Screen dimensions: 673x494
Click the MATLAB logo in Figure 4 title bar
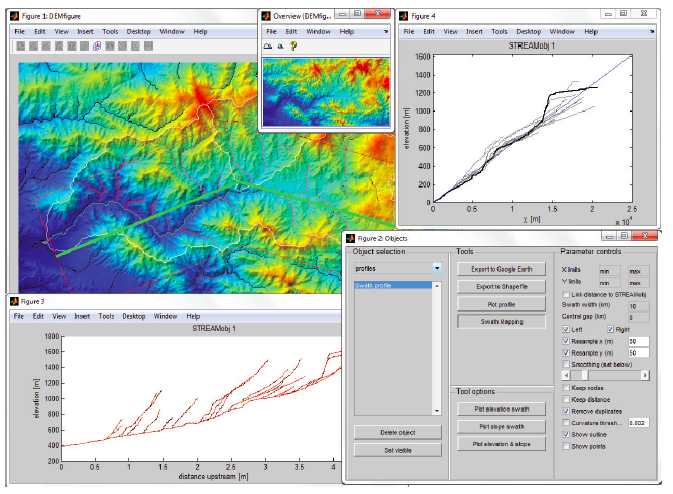tap(405, 17)
